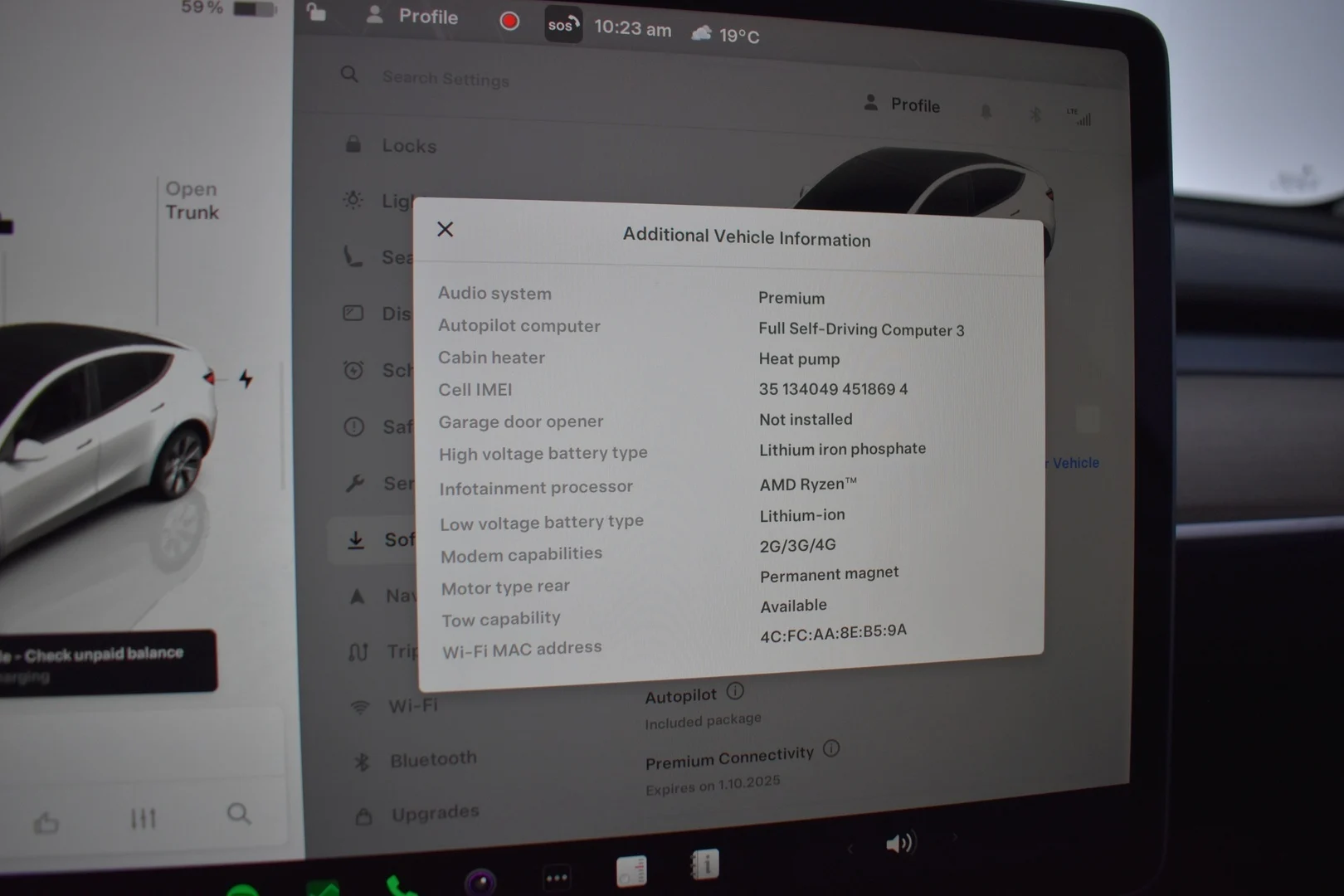Open the three-dots app launcher
This screenshot has width=1344, height=896.
(557, 877)
